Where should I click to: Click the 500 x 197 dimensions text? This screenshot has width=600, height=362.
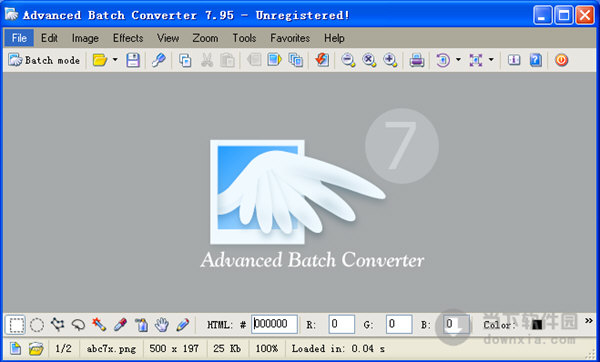pyautogui.click(x=174, y=349)
